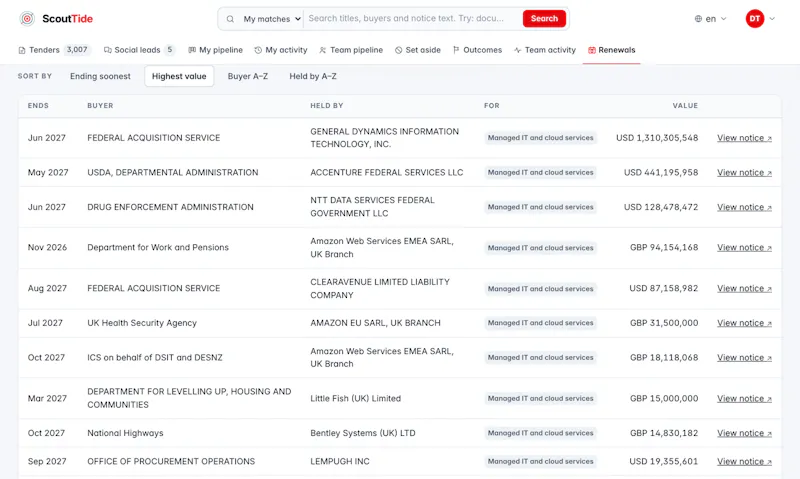Click value GBP 94,154,168
The width and height of the screenshot is (800, 479).
[x=664, y=247]
